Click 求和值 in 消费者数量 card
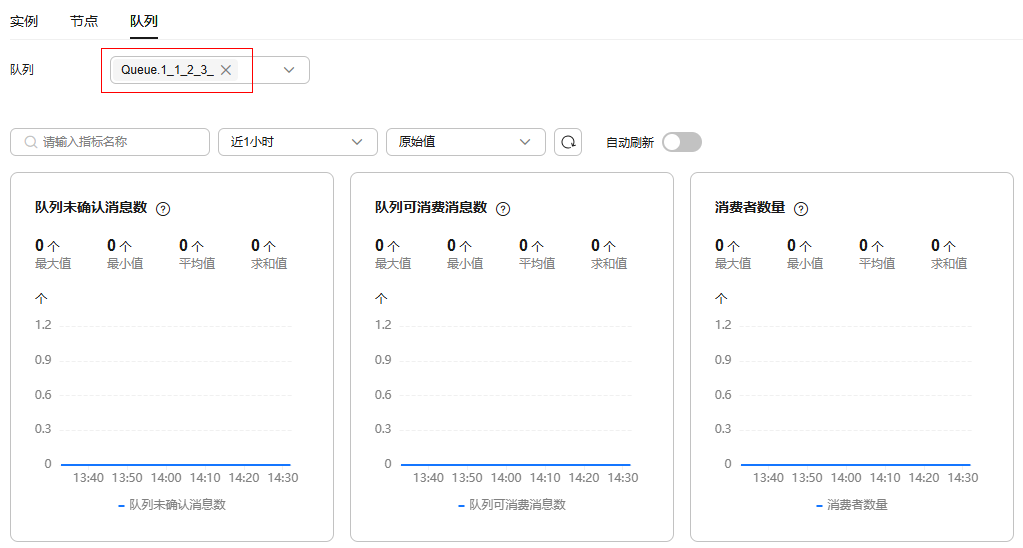The image size is (1023, 548). click(x=949, y=264)
